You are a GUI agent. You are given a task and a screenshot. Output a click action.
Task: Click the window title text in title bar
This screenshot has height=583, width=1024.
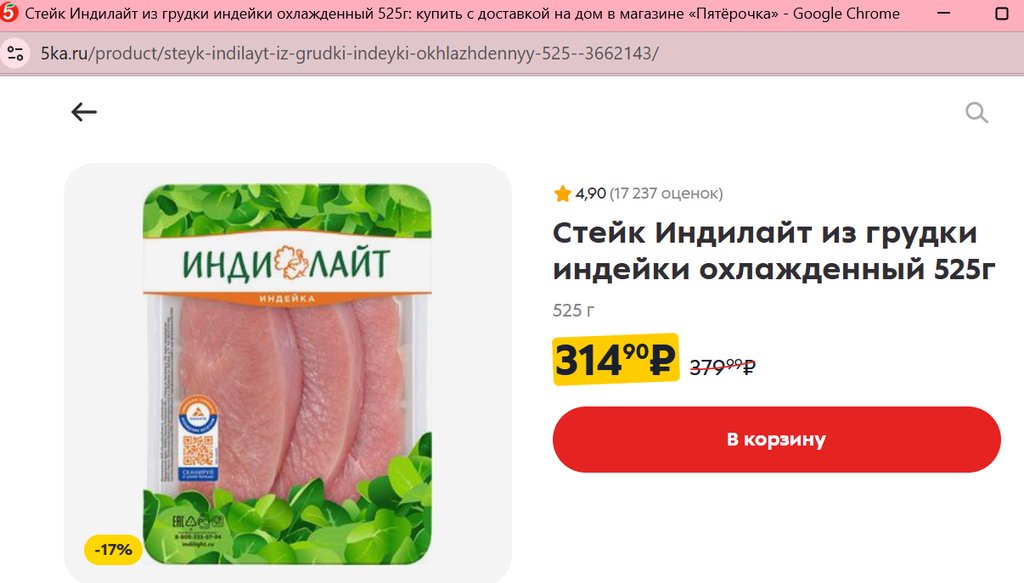point(462,13)
